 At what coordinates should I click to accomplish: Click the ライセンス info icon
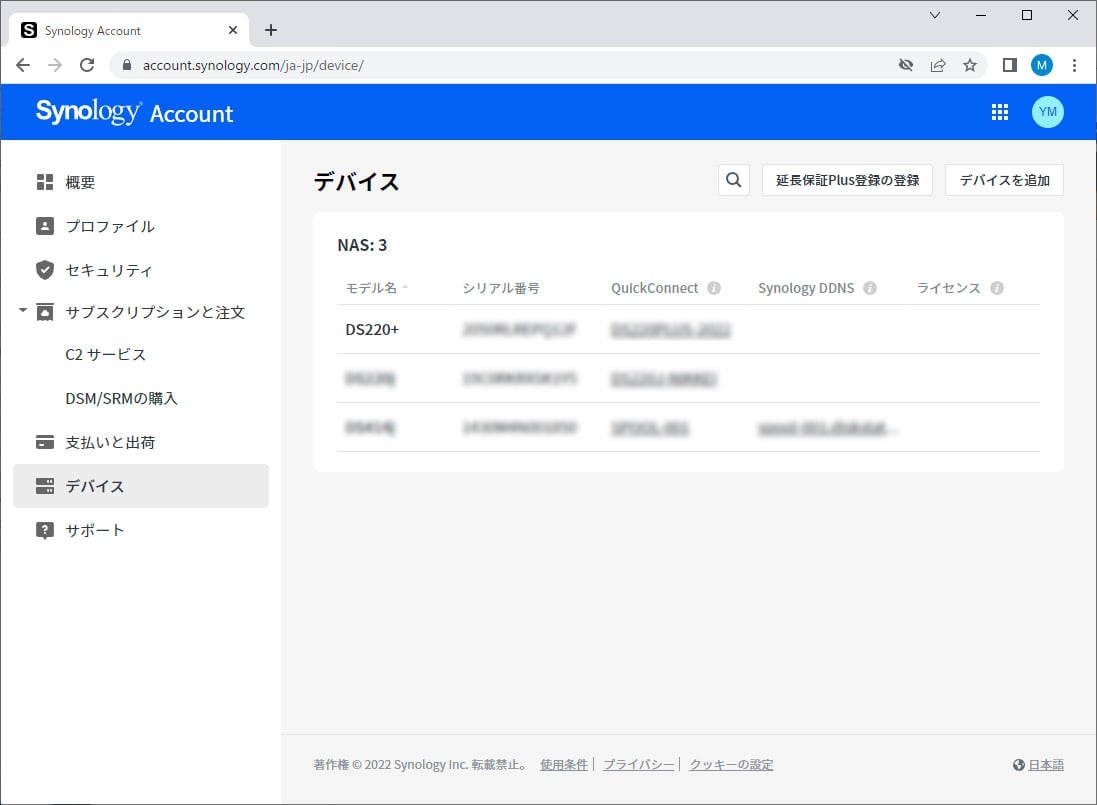click(997, 288)
